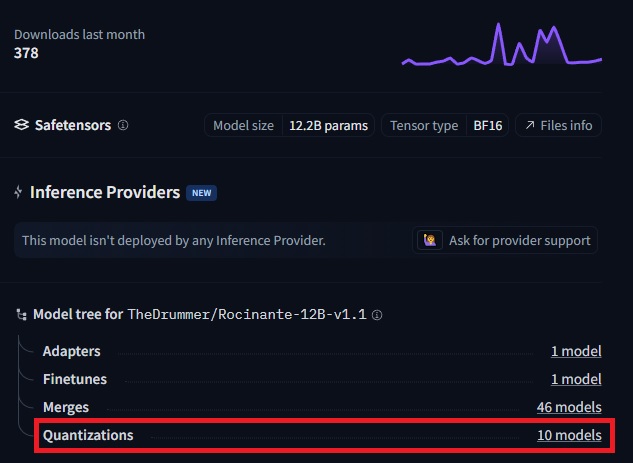Image resolution: width=633 pixels, height=463 pixels.
Task: Open Files info link
Action: (558, 126)
